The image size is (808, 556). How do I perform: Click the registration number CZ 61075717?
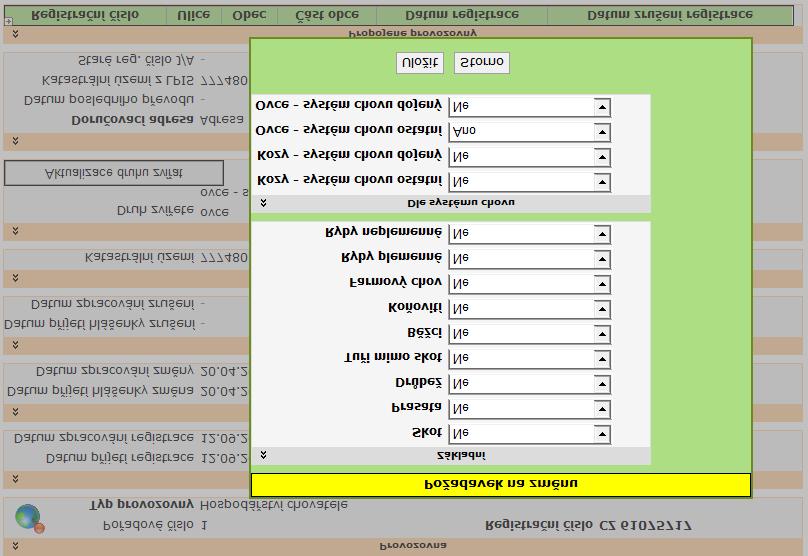click(x=645, y=526)
